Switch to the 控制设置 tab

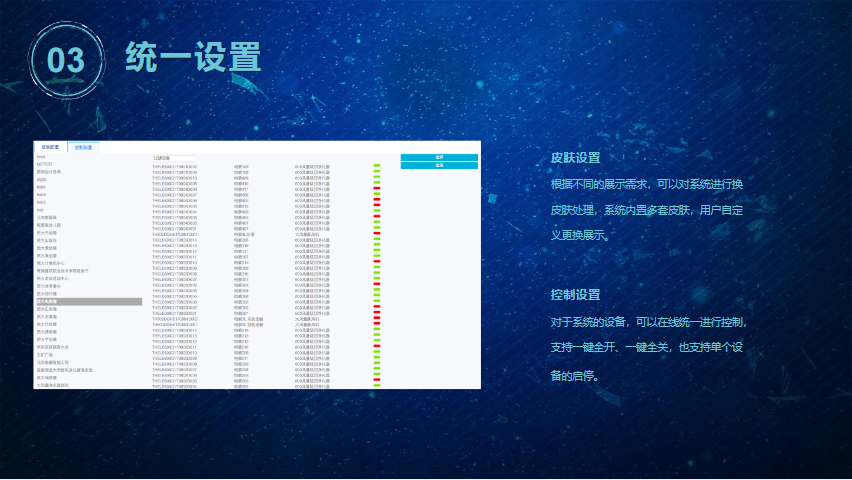[x=83, y=147]
